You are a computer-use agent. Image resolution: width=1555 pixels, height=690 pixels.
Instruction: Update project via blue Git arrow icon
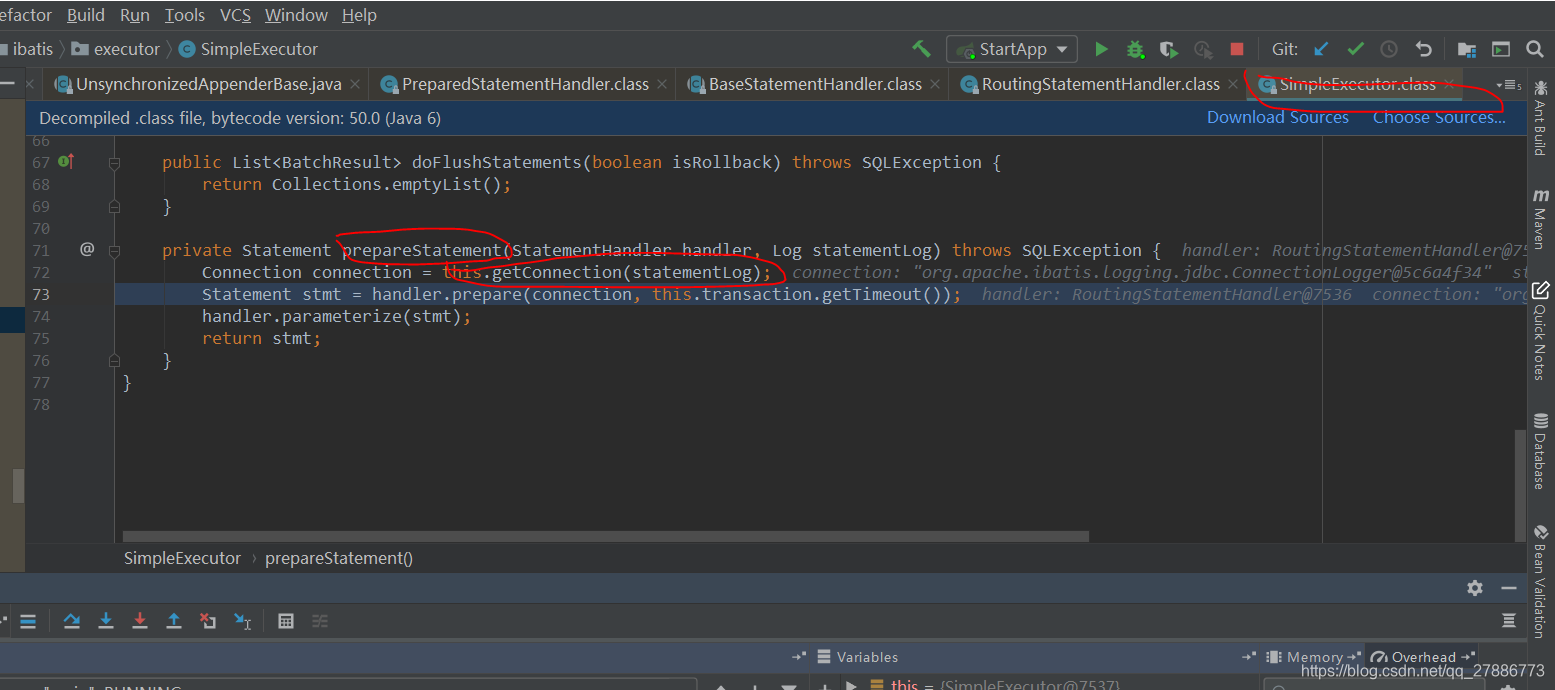[x=1322, y=48]
